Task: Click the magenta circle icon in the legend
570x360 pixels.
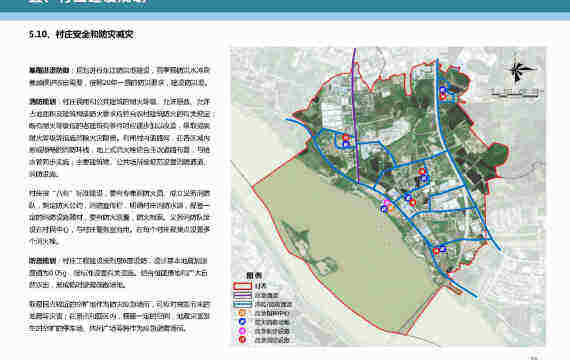Action: [x=242, y=331]
